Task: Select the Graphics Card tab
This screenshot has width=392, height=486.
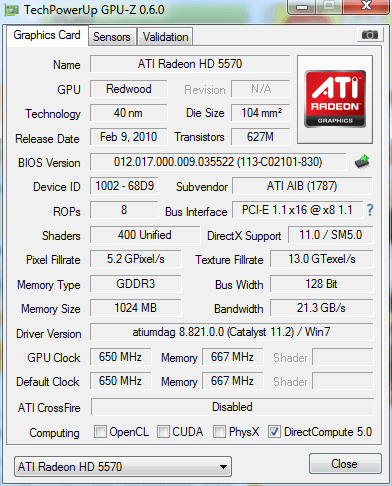Action: pos(47,35)
